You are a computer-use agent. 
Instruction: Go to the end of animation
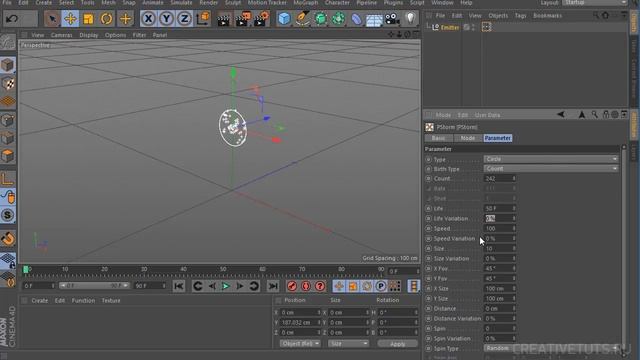(x=273, y=286)
